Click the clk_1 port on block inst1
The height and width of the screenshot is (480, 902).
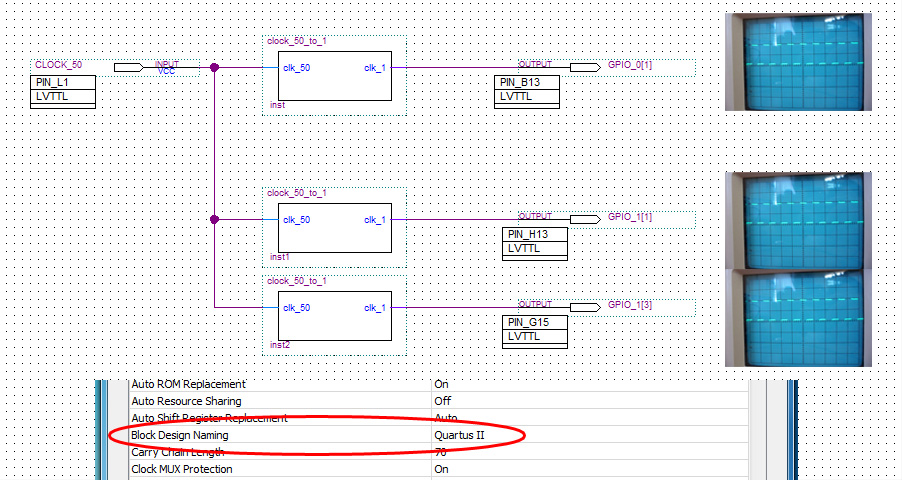point(375,220)
